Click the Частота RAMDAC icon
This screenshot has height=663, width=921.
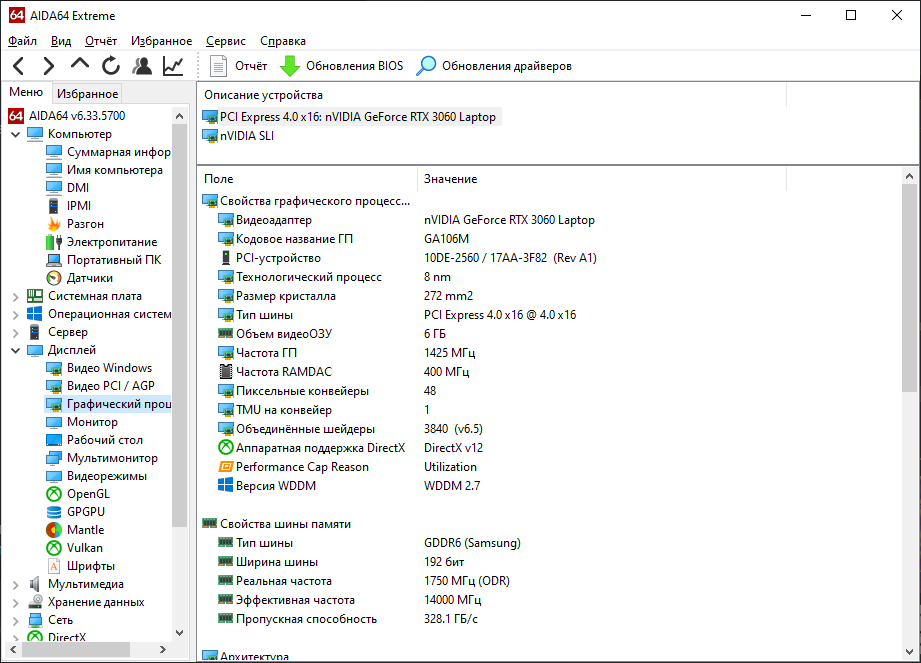tap(226, 372)
